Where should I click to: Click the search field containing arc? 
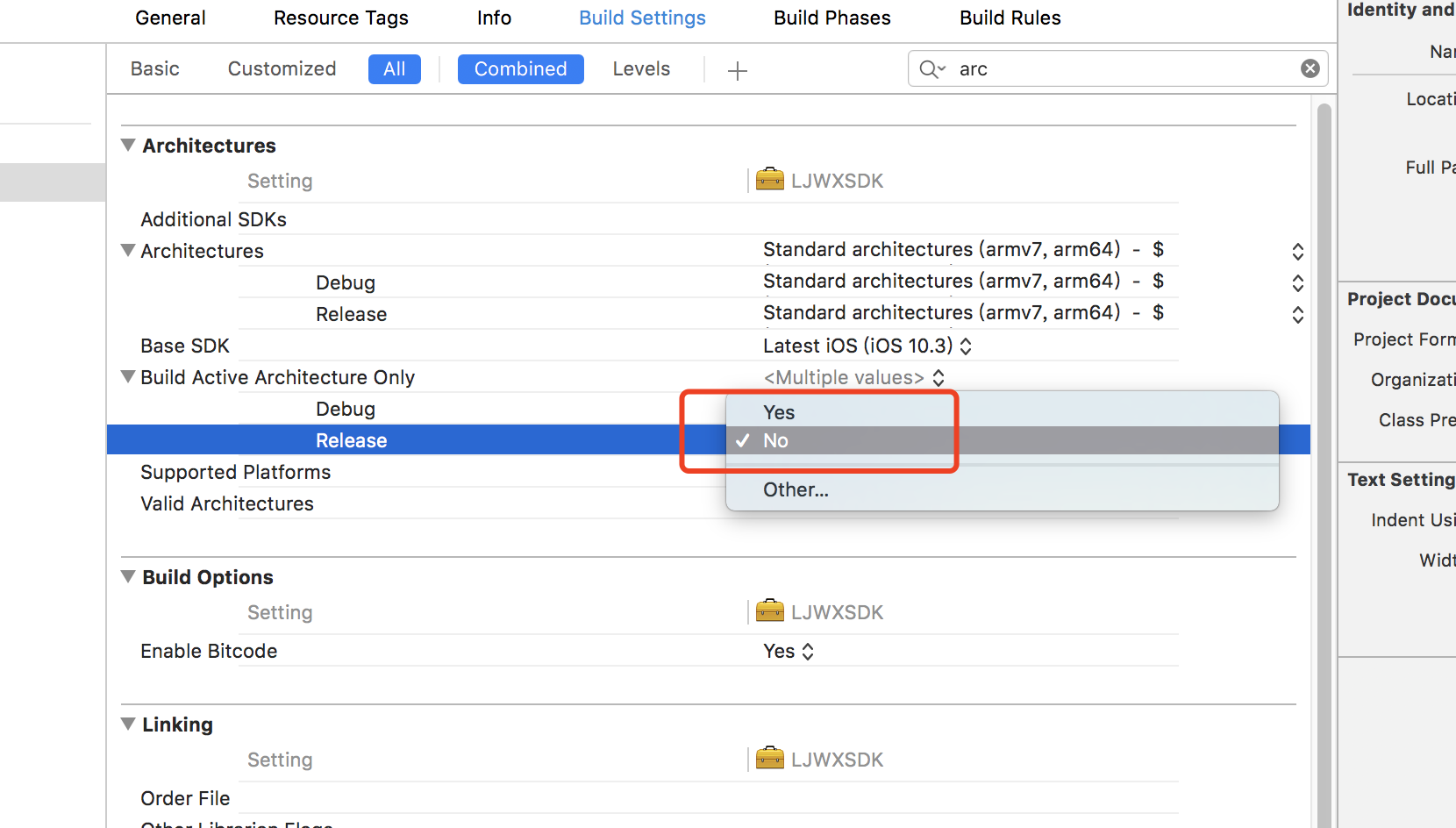click(x=1123, y=68)
